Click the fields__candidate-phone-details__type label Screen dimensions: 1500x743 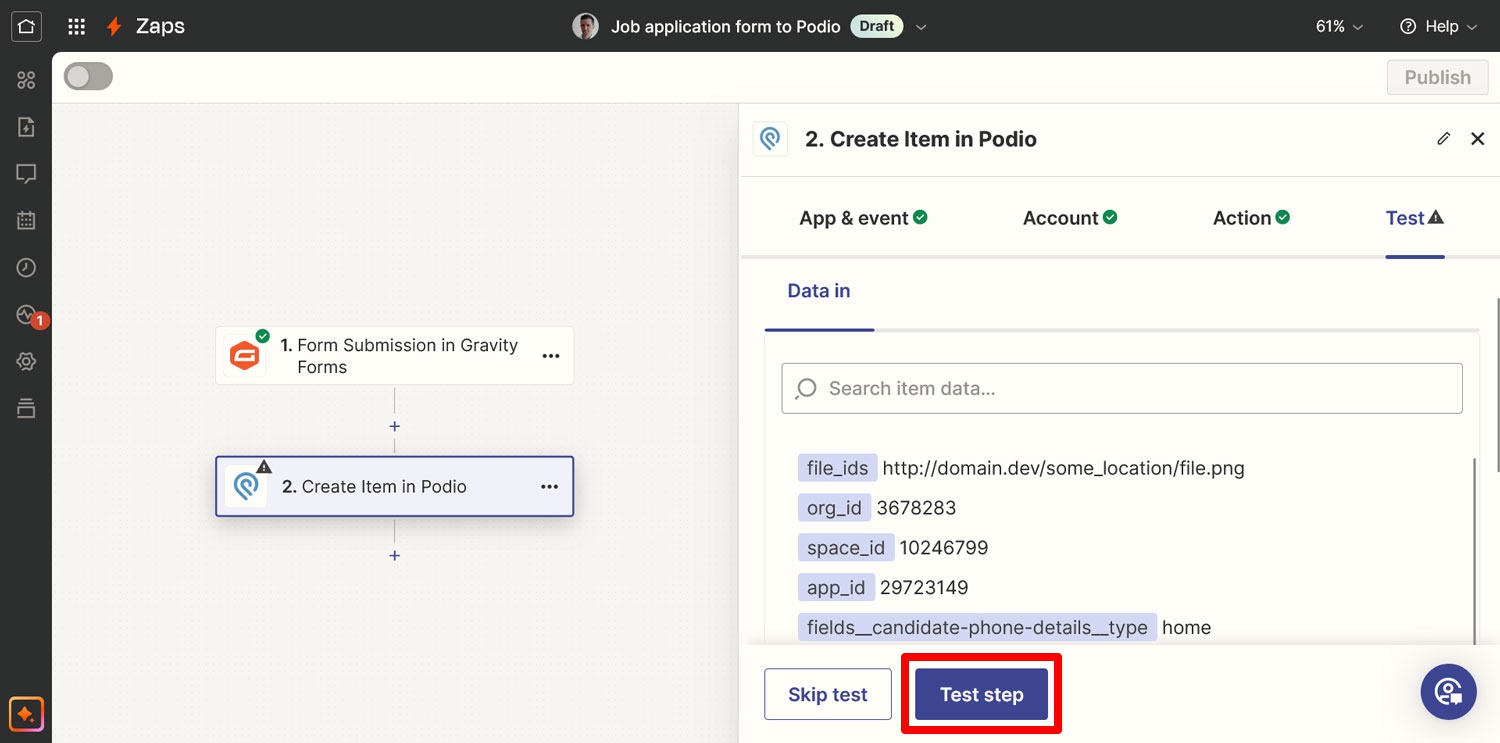pyautogui.click(x=977, y=628)
